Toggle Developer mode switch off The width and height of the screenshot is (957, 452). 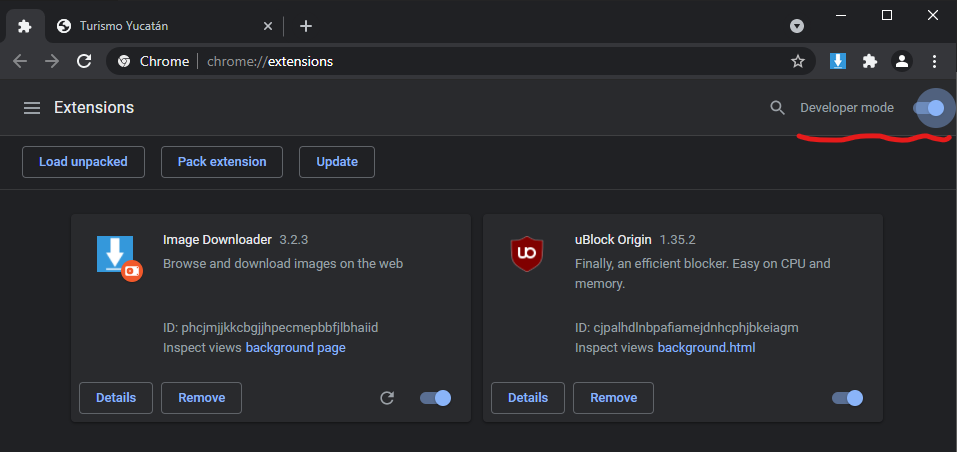click(x=930, y=108)
